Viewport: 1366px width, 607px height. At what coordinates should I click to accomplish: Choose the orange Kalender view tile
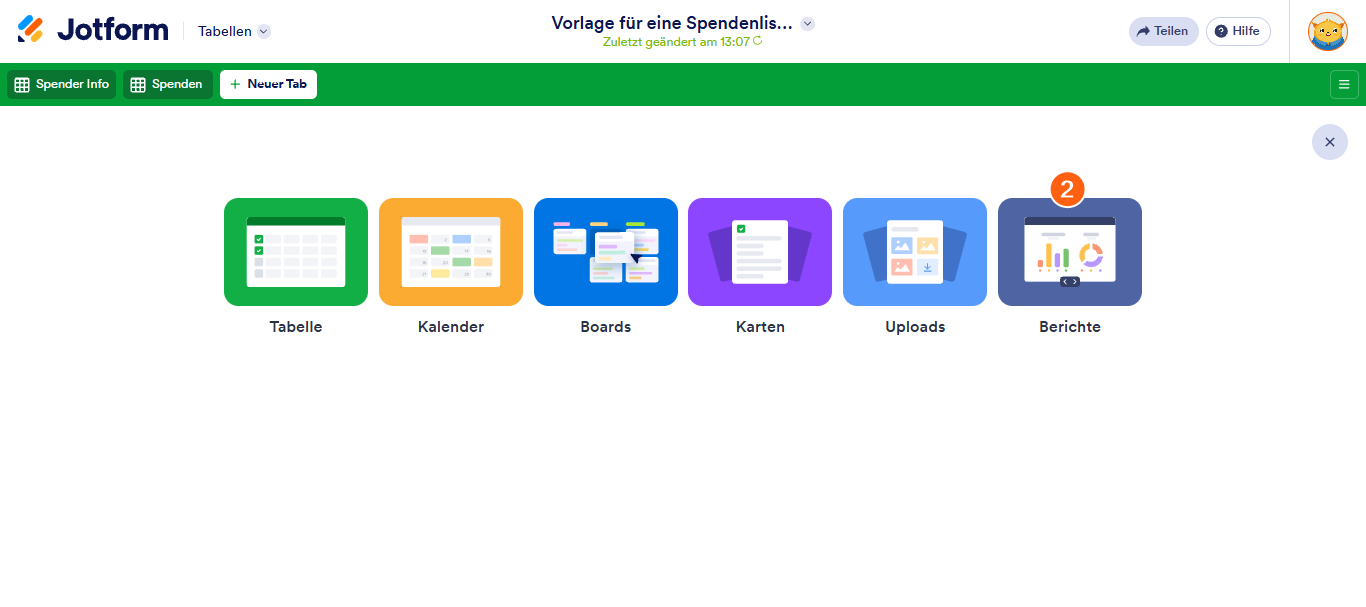[451, 252]
